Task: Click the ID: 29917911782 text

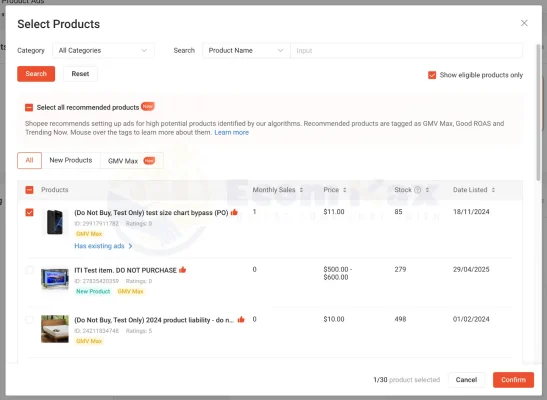Action: tap(97, 224)
